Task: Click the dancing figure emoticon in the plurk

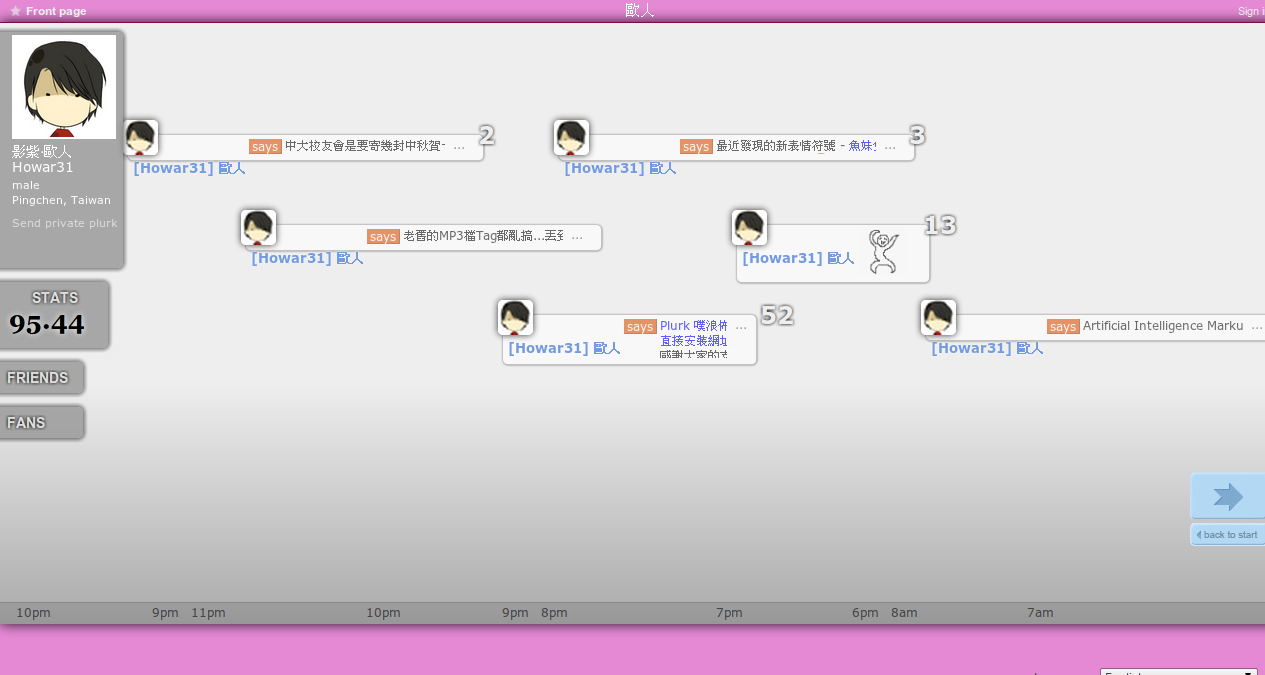Action: tap(883, 252)
